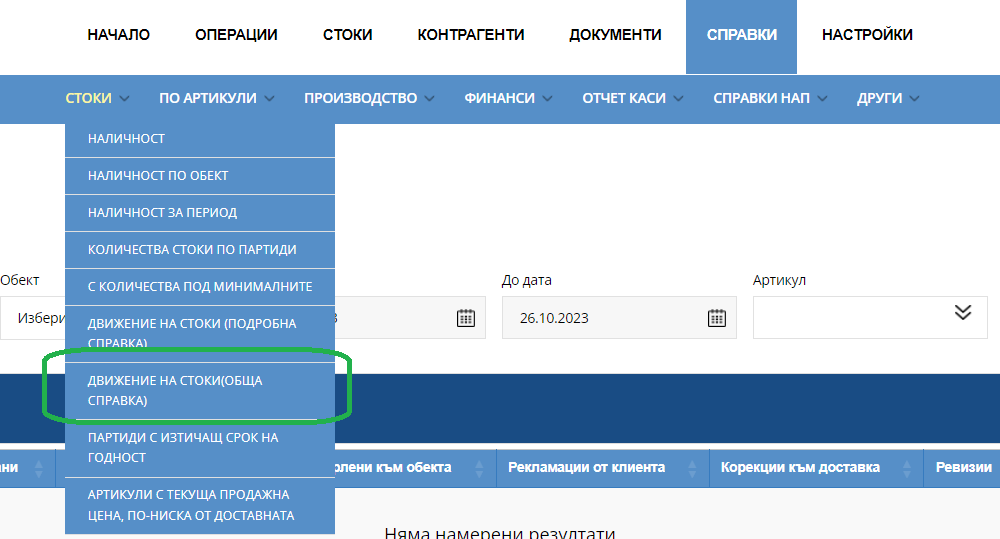Collapse the СТОКИ submenu dropdown
This screenshot has height=539, width=1000.
98,98
